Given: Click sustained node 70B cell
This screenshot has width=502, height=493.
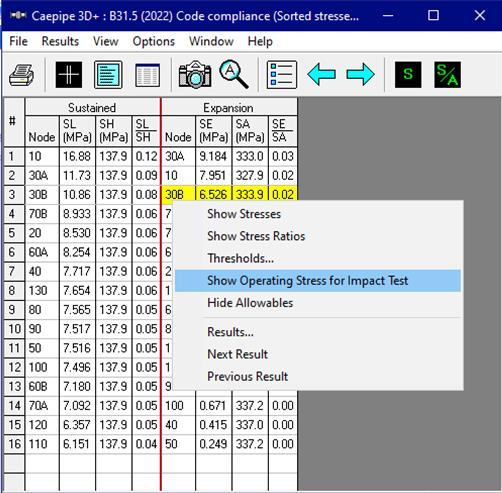Looking at the screenshot, I should (x=42, y=214).
